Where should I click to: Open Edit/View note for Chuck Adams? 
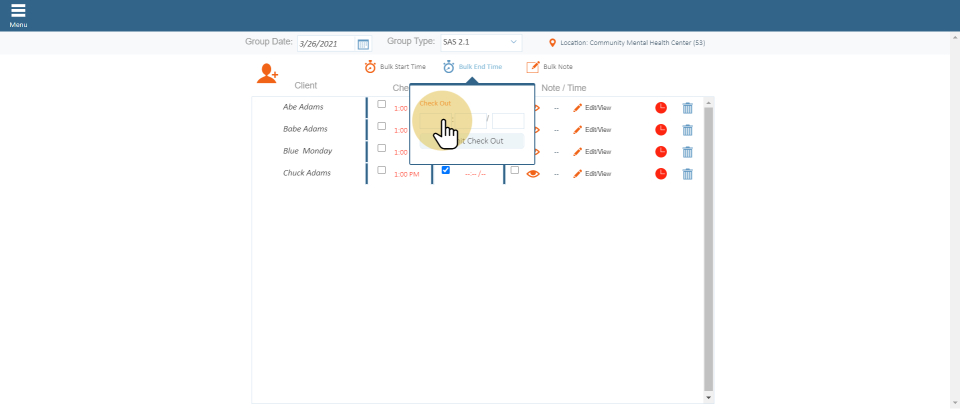(x=592, y=174)
